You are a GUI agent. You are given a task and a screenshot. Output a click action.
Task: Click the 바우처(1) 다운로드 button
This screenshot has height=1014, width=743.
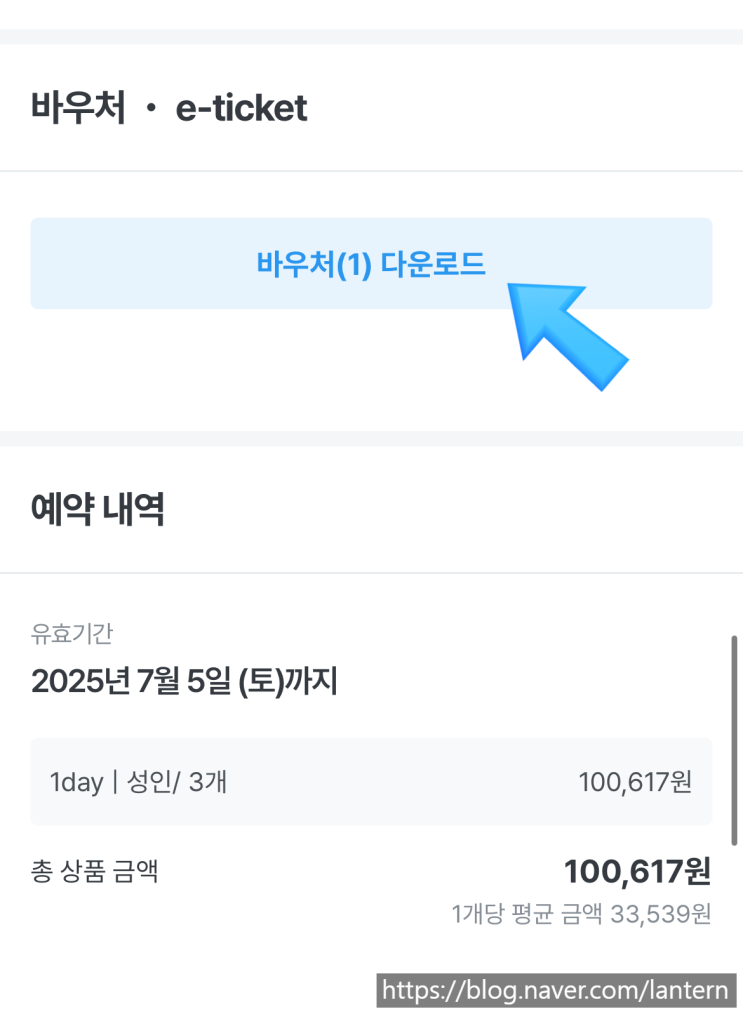point(371,264)
